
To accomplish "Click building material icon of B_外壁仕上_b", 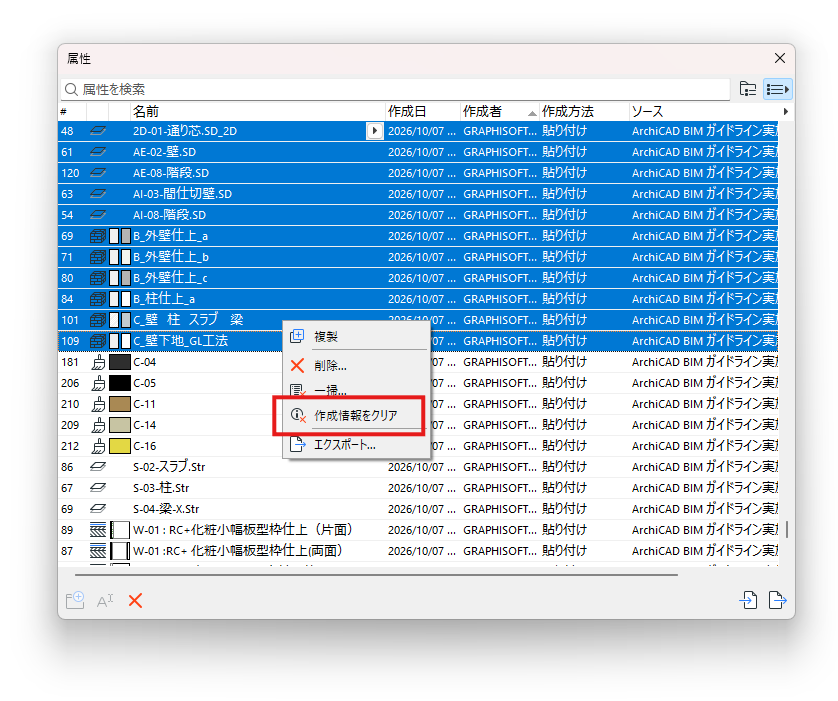I will 98,257.
